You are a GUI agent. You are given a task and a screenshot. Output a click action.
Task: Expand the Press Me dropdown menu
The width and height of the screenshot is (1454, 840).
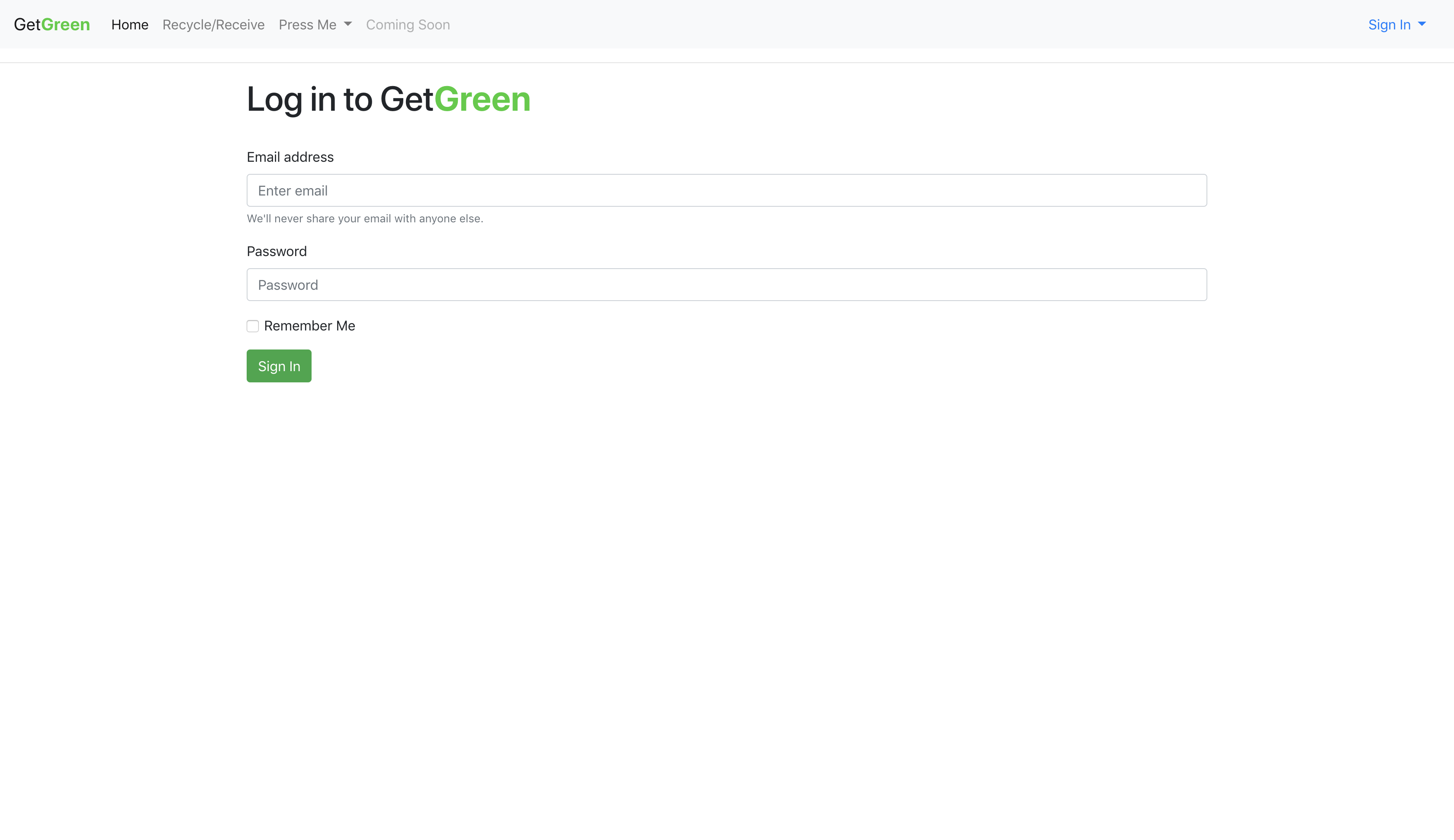coord(308,25)
